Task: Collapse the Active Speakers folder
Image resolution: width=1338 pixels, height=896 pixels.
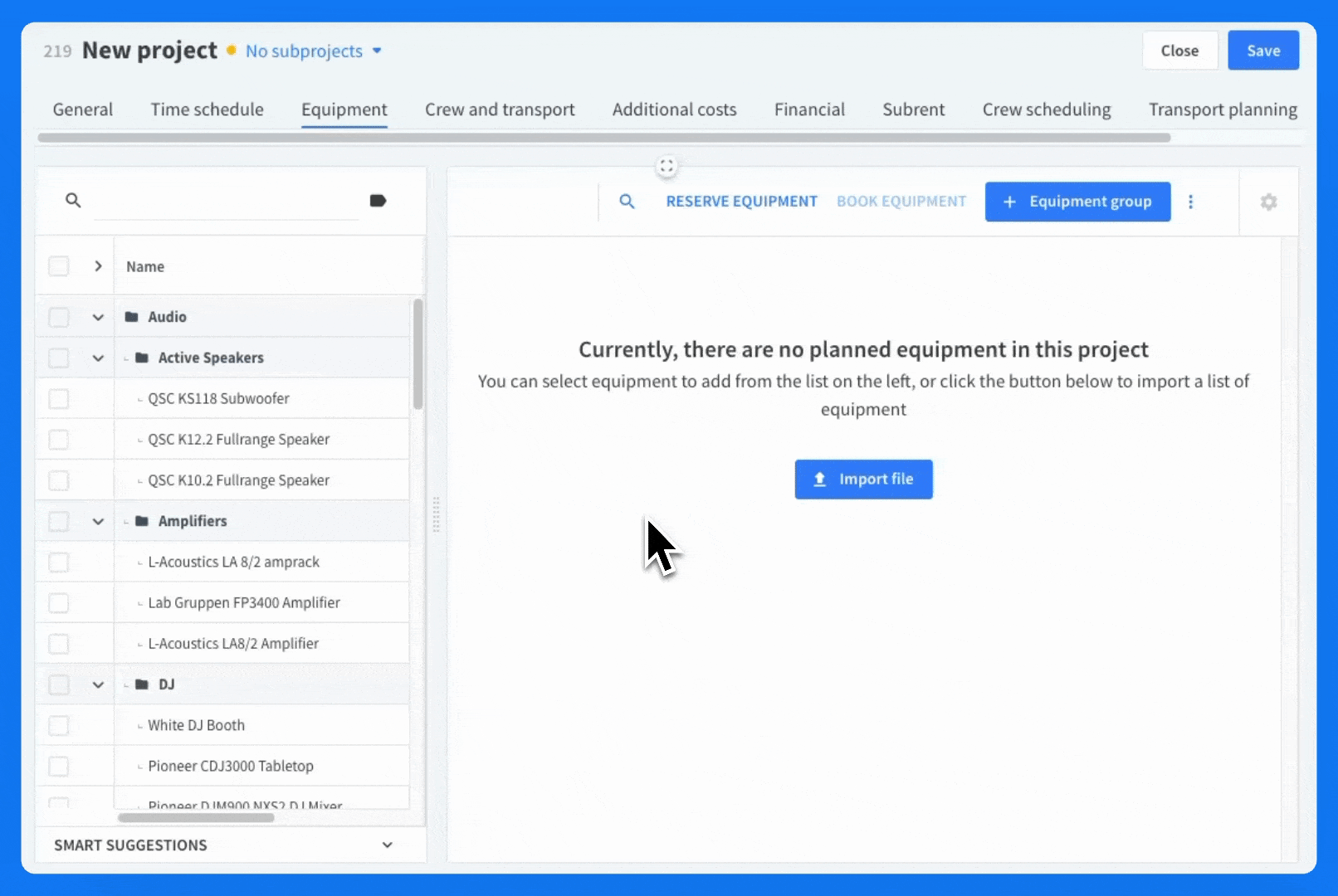Action: [x=98, y=358]
